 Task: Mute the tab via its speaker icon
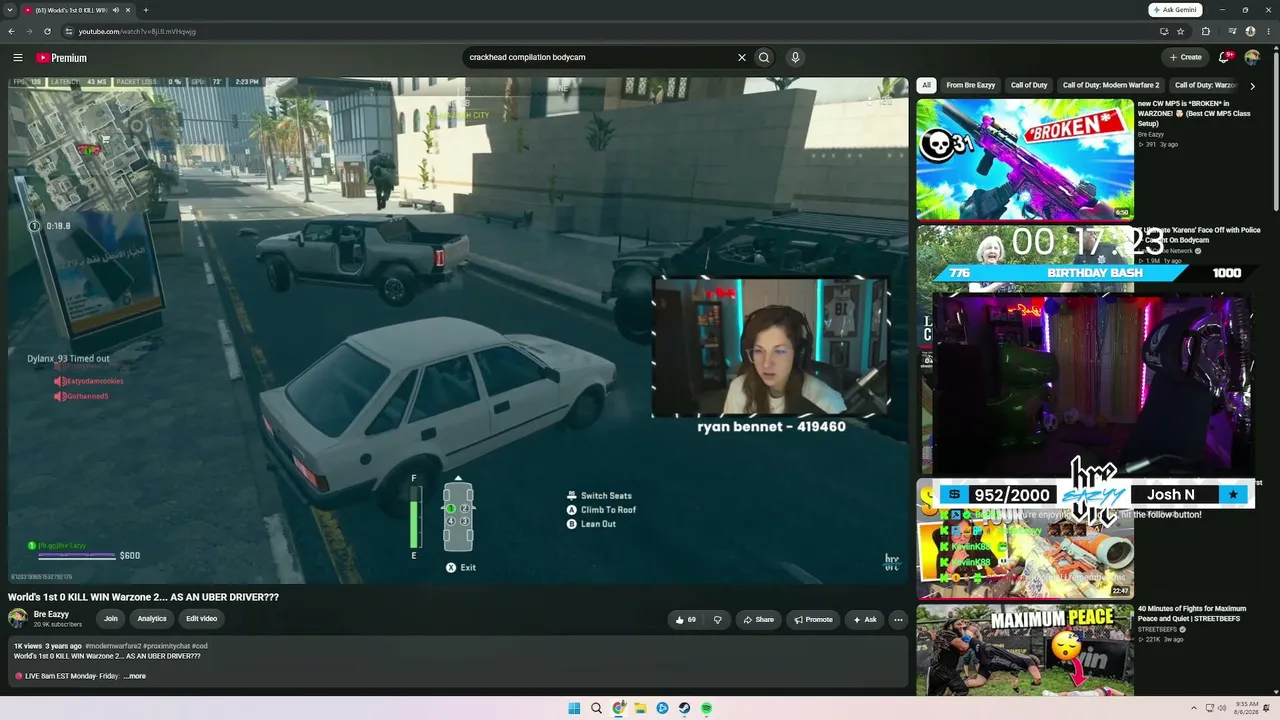point(116,10)
